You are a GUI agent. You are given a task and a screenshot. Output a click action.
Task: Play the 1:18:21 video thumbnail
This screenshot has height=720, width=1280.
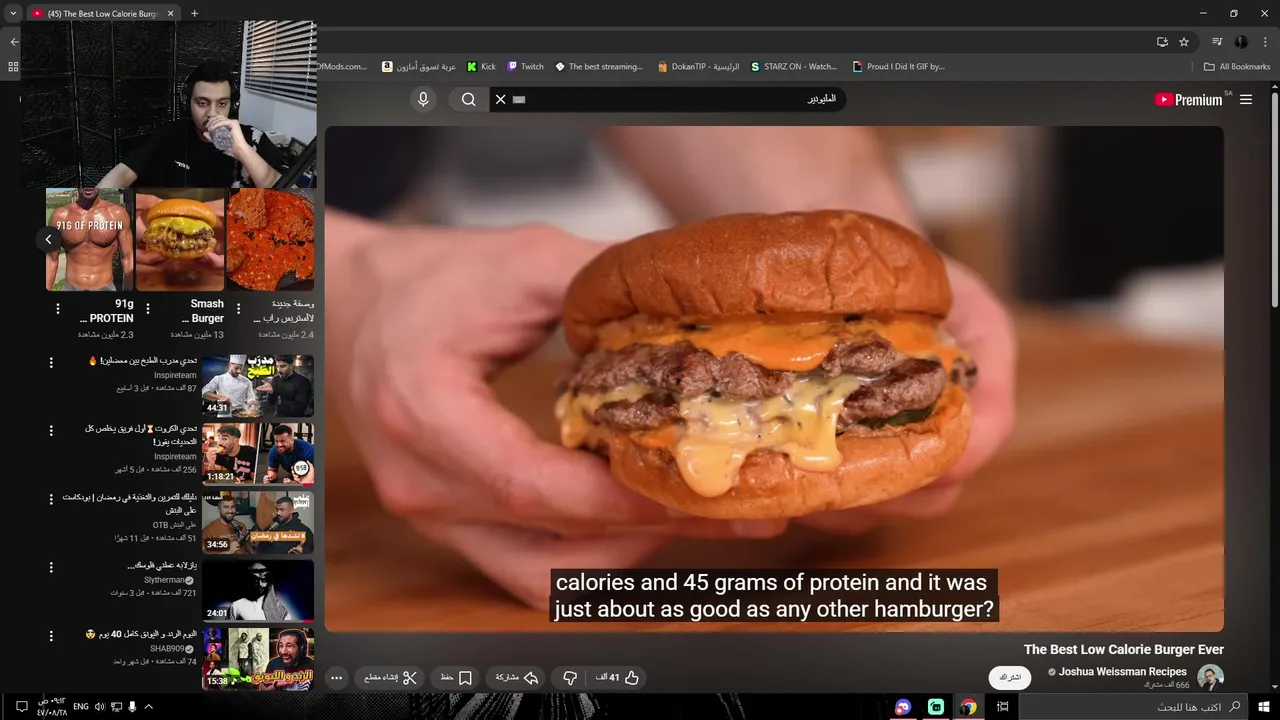click(x=258, y=454)
